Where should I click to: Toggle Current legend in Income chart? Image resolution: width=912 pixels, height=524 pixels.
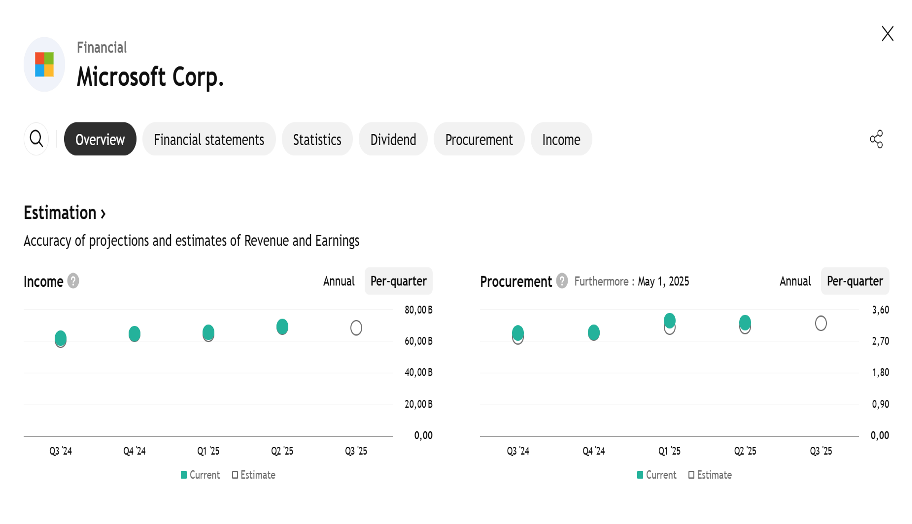[x=201, y=475]
